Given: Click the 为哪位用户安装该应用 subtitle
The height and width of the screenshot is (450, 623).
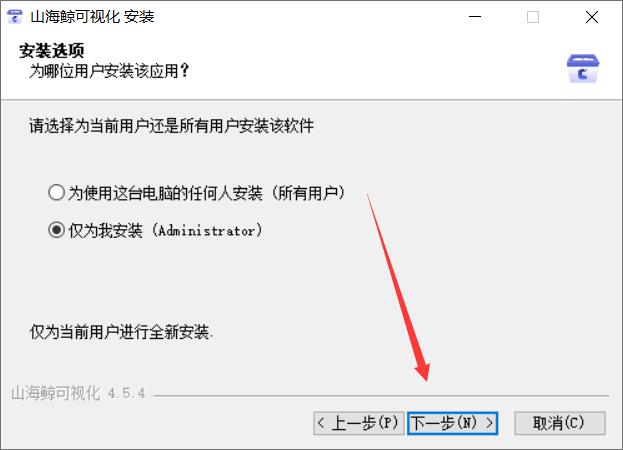Looking at the screenshot, I should pyautogui.click(x=109, y=71).
